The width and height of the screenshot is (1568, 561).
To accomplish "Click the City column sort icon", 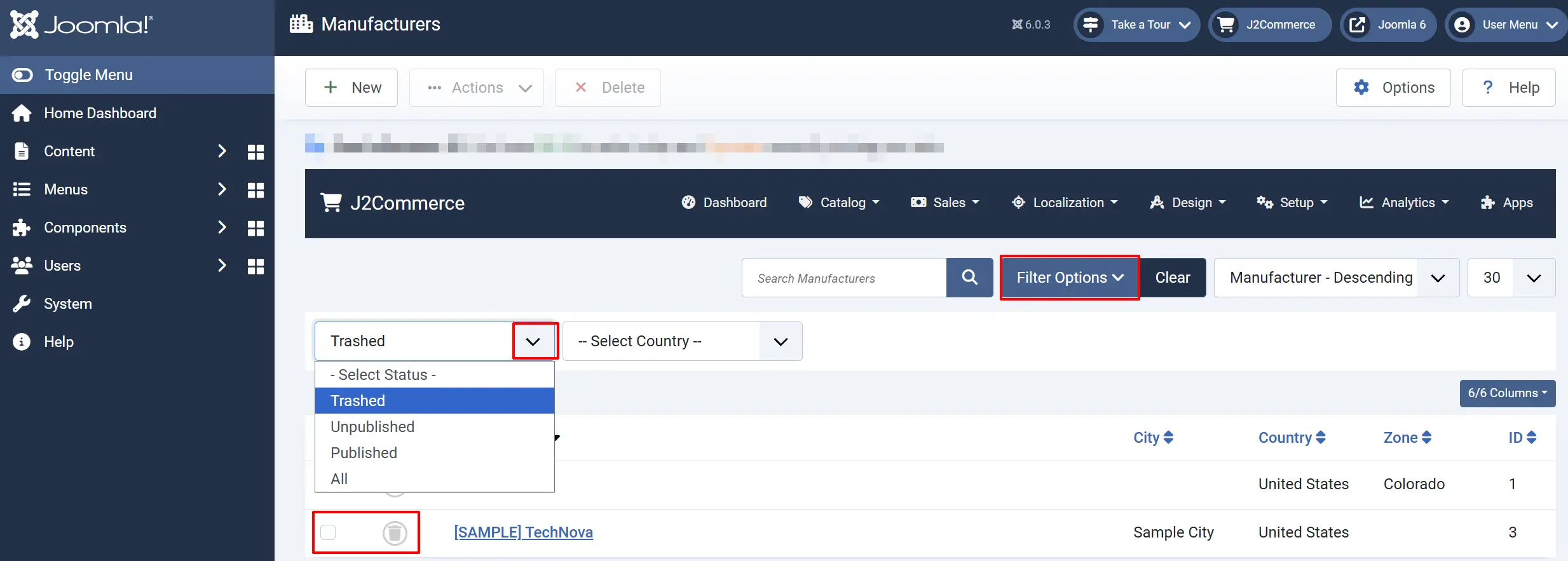I will pos(1168,438).
